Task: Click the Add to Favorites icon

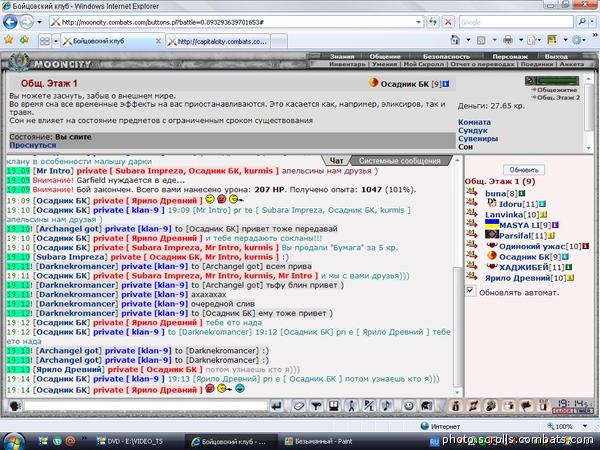Action: [24, 40]
